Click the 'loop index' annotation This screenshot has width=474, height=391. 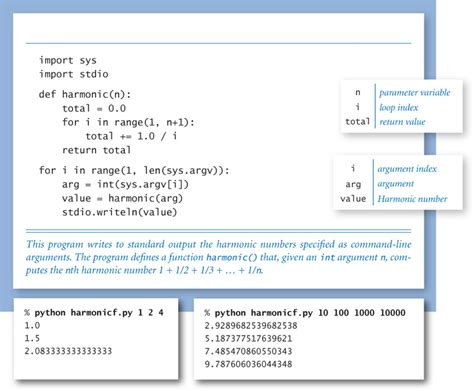(398, 107)
